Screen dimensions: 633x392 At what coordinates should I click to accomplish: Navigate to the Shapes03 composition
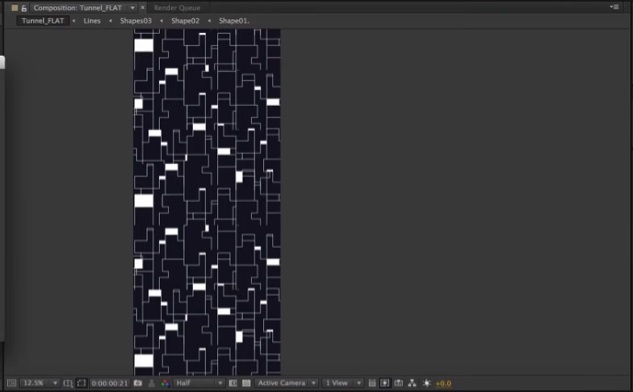click(x=136, y=21)
